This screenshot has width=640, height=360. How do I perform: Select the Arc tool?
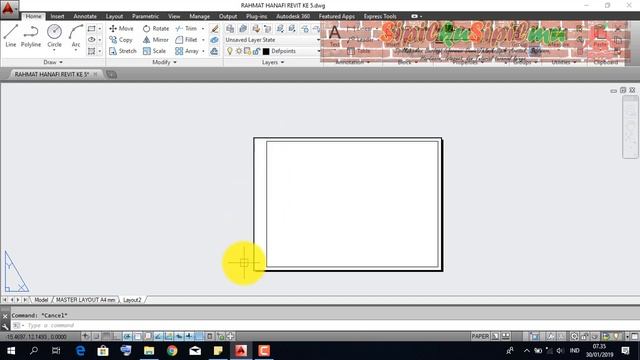76,36
